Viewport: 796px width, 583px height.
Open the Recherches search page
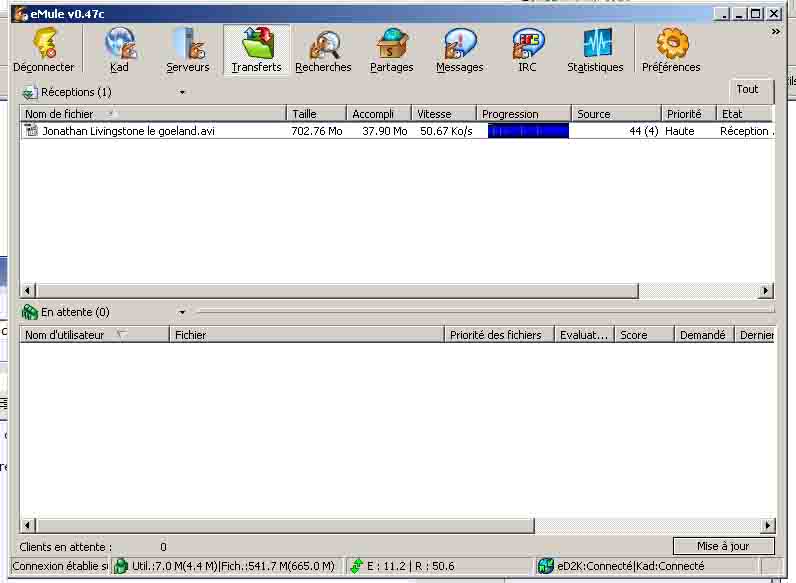click(x=323, y=50)
